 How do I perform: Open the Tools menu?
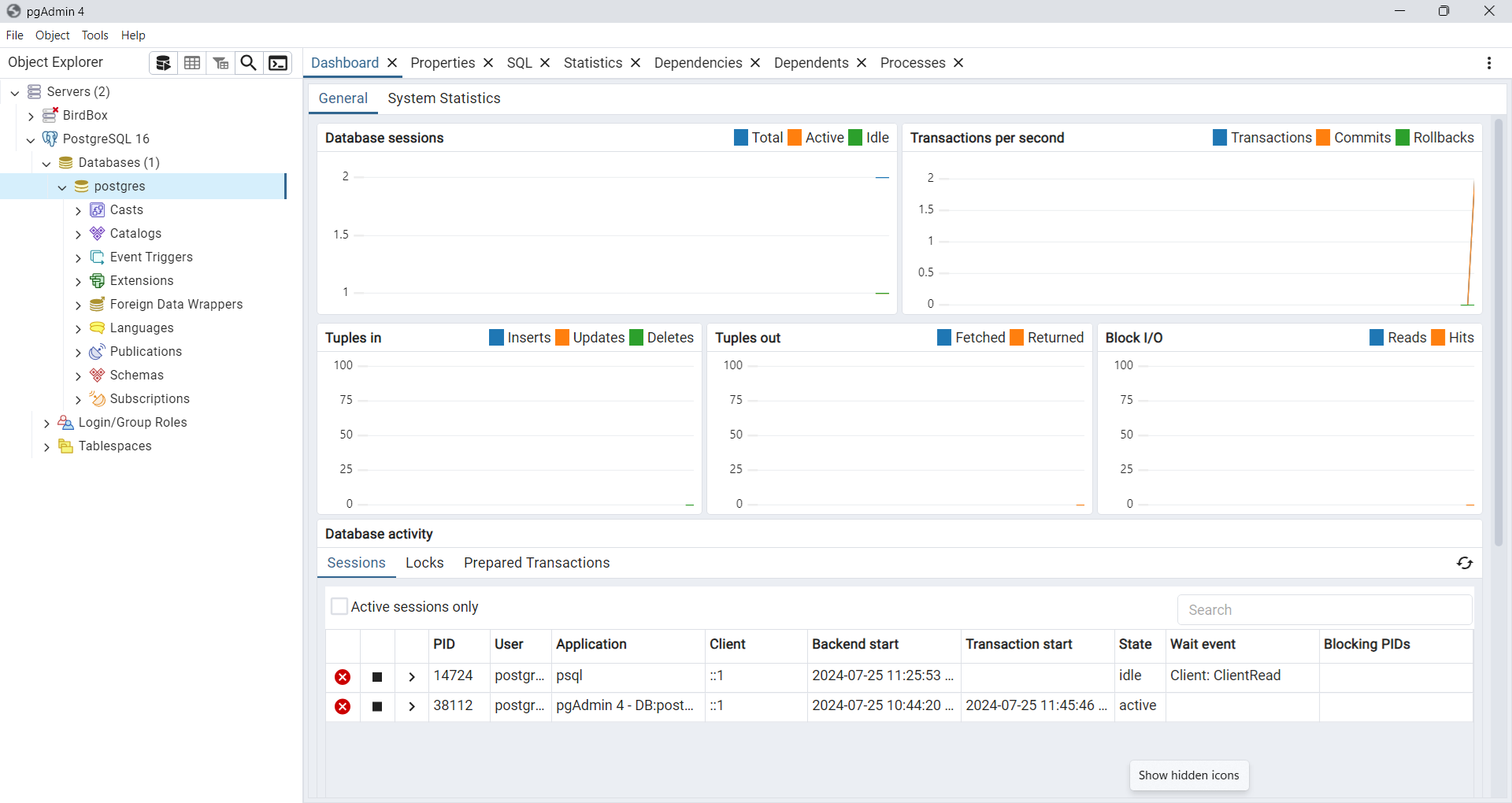point(95,35)
